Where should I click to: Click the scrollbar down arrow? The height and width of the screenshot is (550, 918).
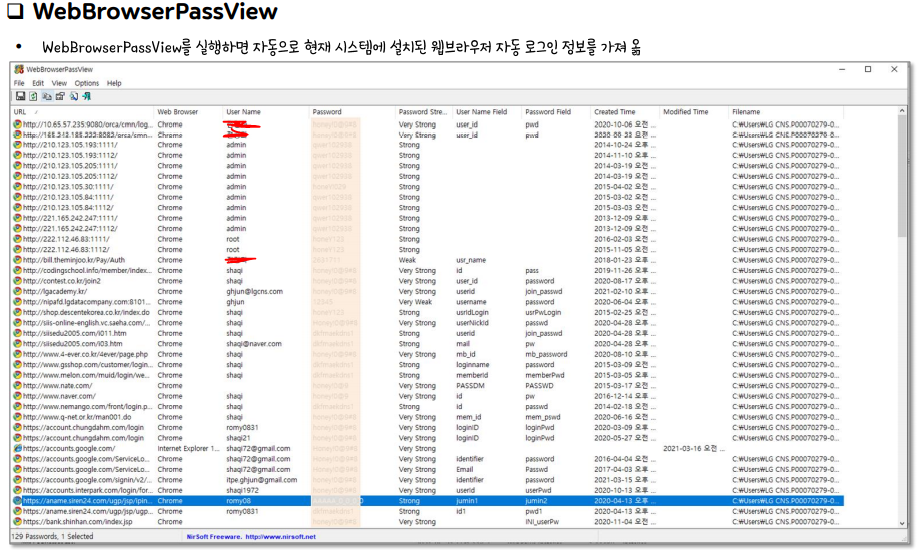902,523
